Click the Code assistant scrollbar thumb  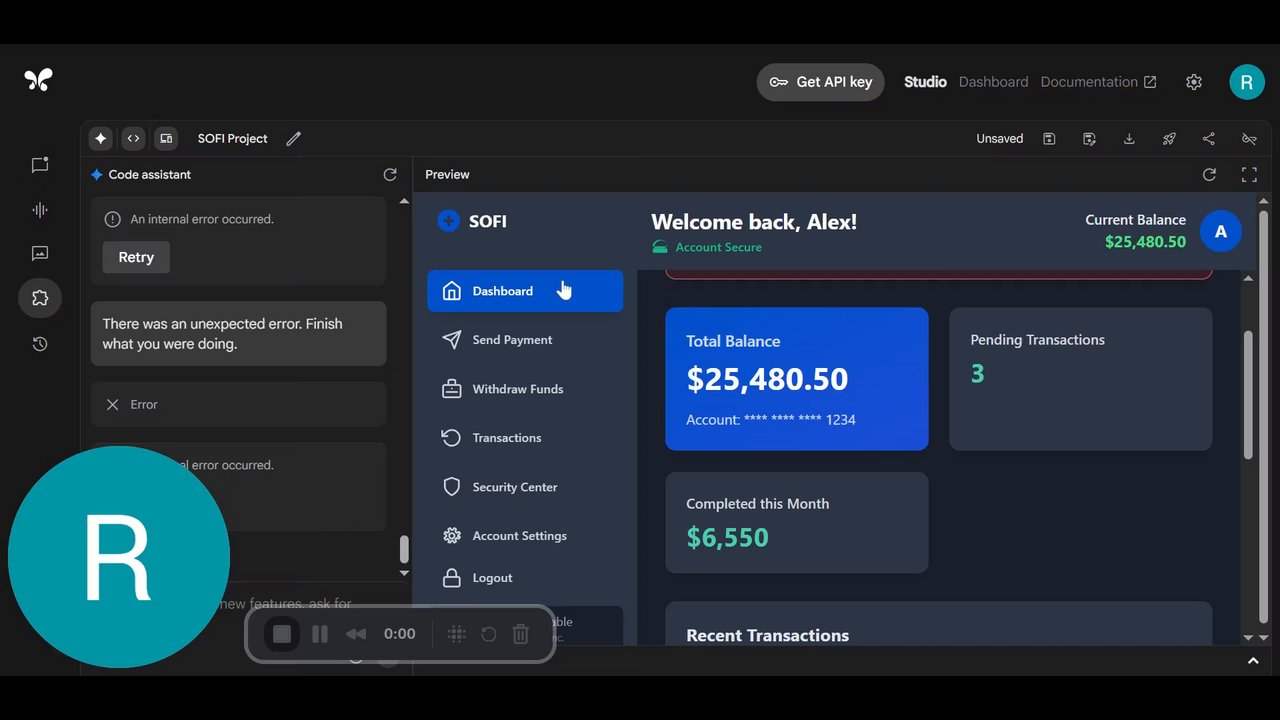coord(404,549)
